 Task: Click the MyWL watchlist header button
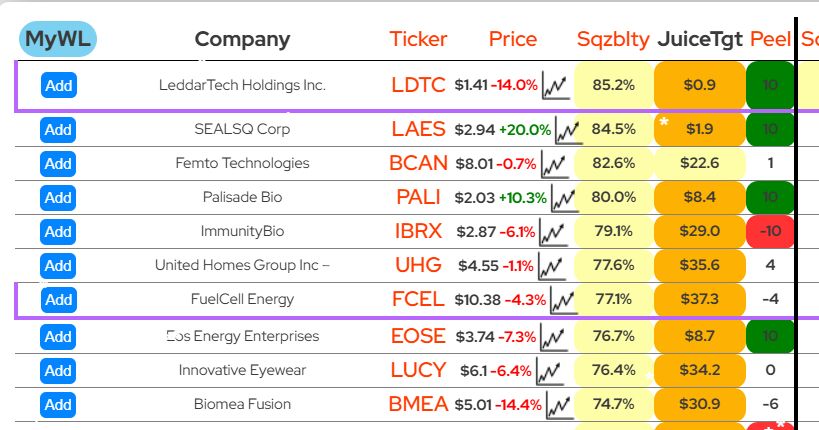coord(58,40)
